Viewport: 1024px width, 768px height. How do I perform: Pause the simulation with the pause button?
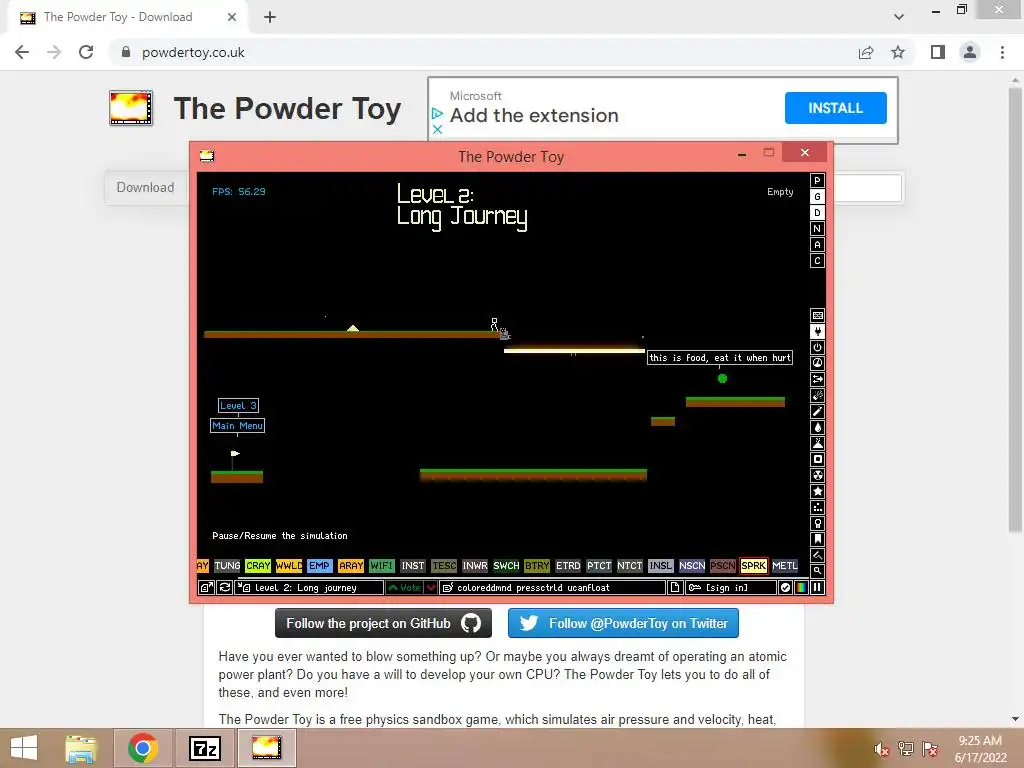tap(817, 588)
